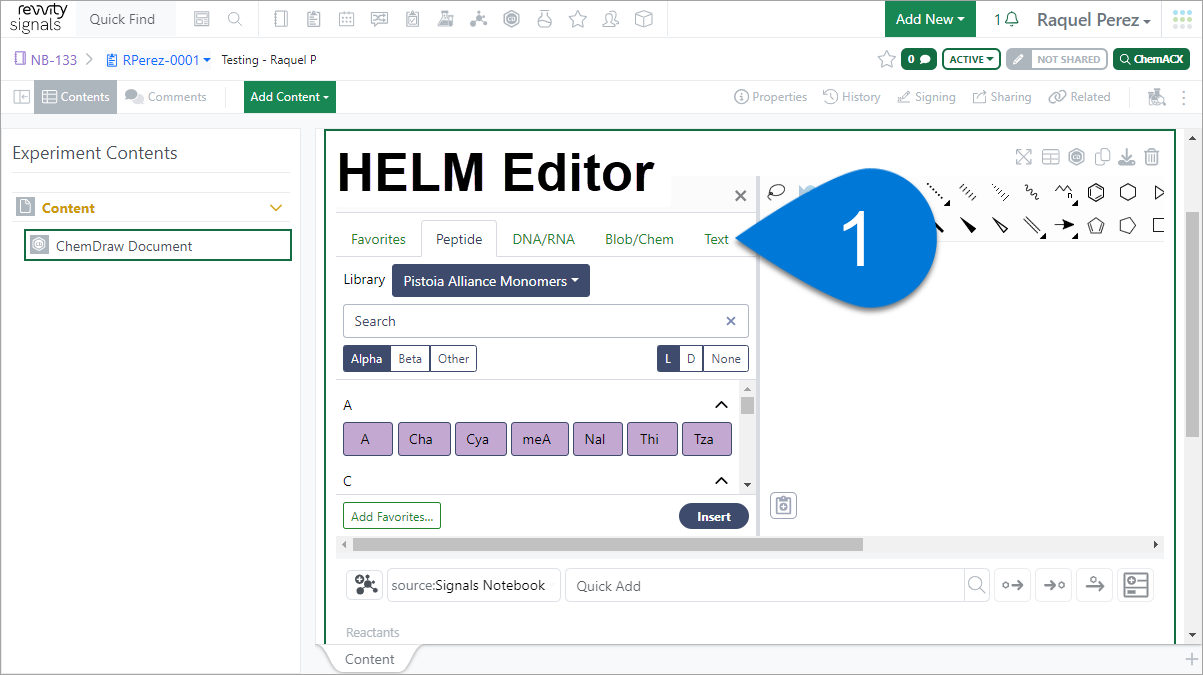Delete the ChemDraw document via trash icon
The width and height of the screenshot is (1203, 675).
(1152, 156)
